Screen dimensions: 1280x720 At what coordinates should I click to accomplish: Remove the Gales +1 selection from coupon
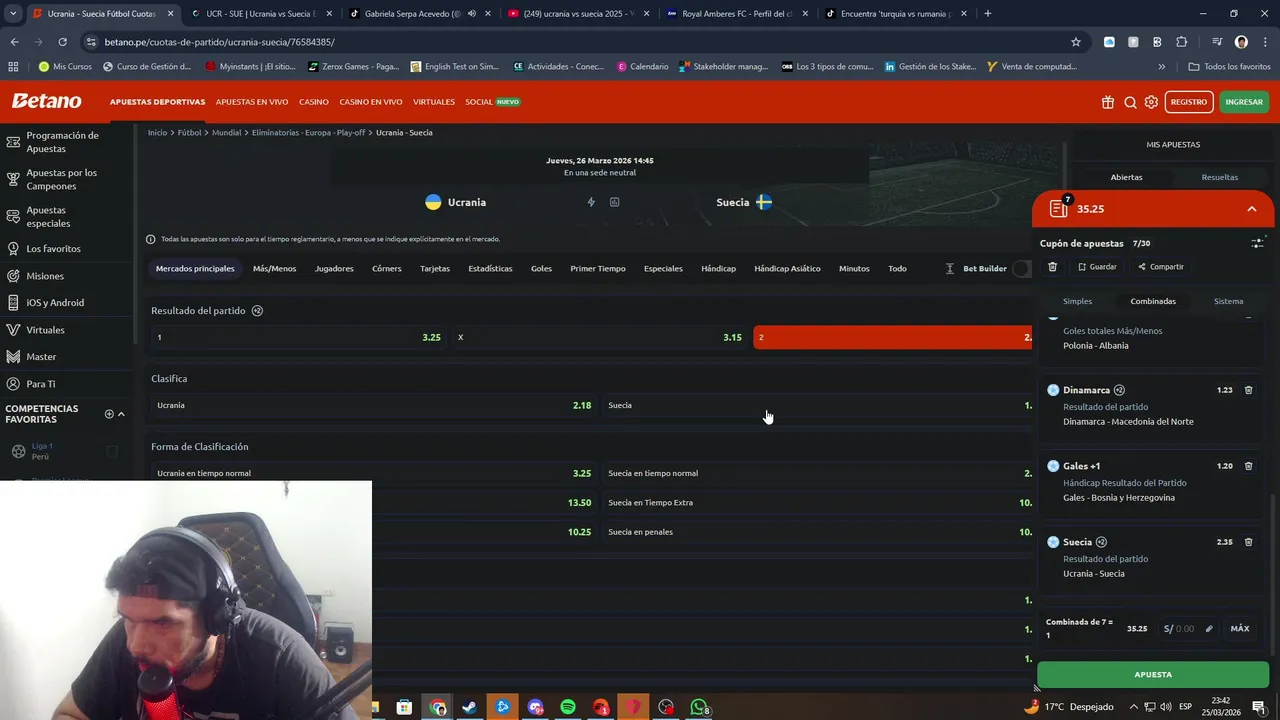pyautogui.click(x=1248, y=466)
